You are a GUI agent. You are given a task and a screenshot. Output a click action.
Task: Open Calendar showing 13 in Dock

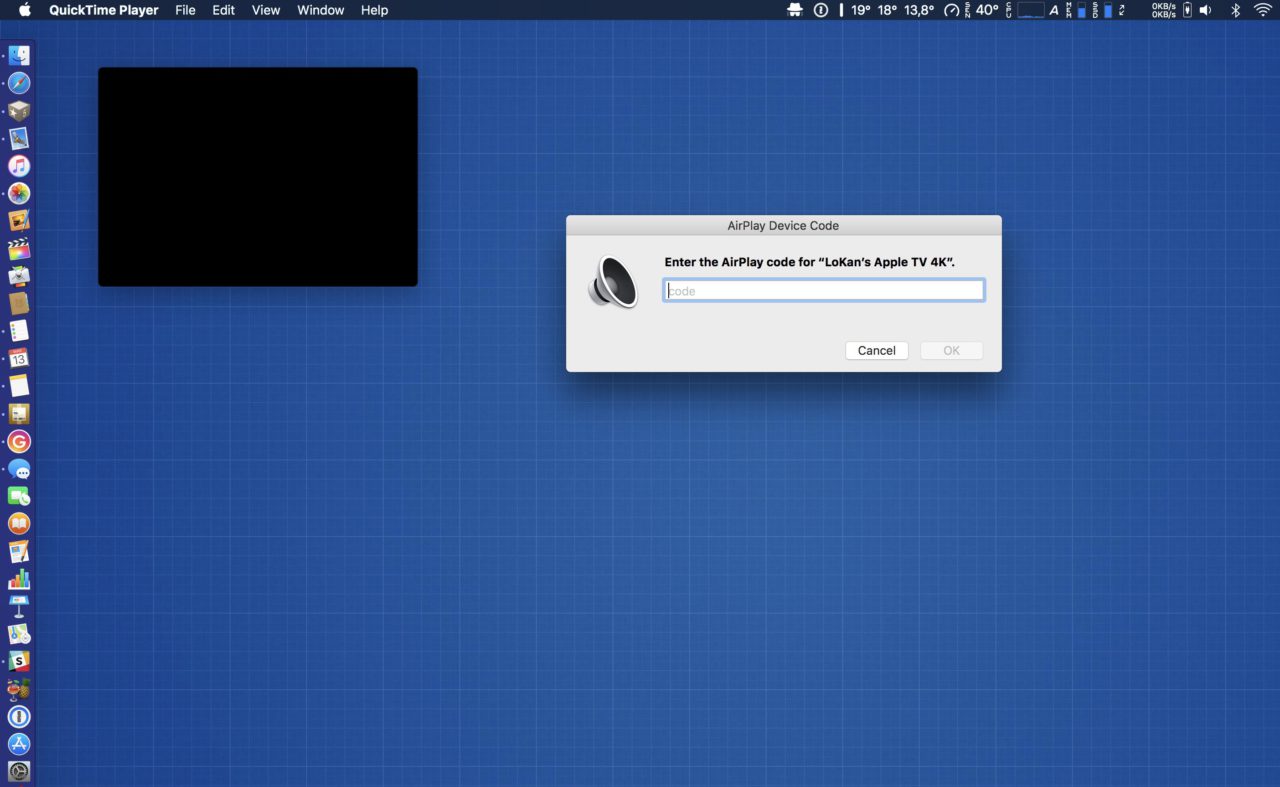tap(19, 358)
